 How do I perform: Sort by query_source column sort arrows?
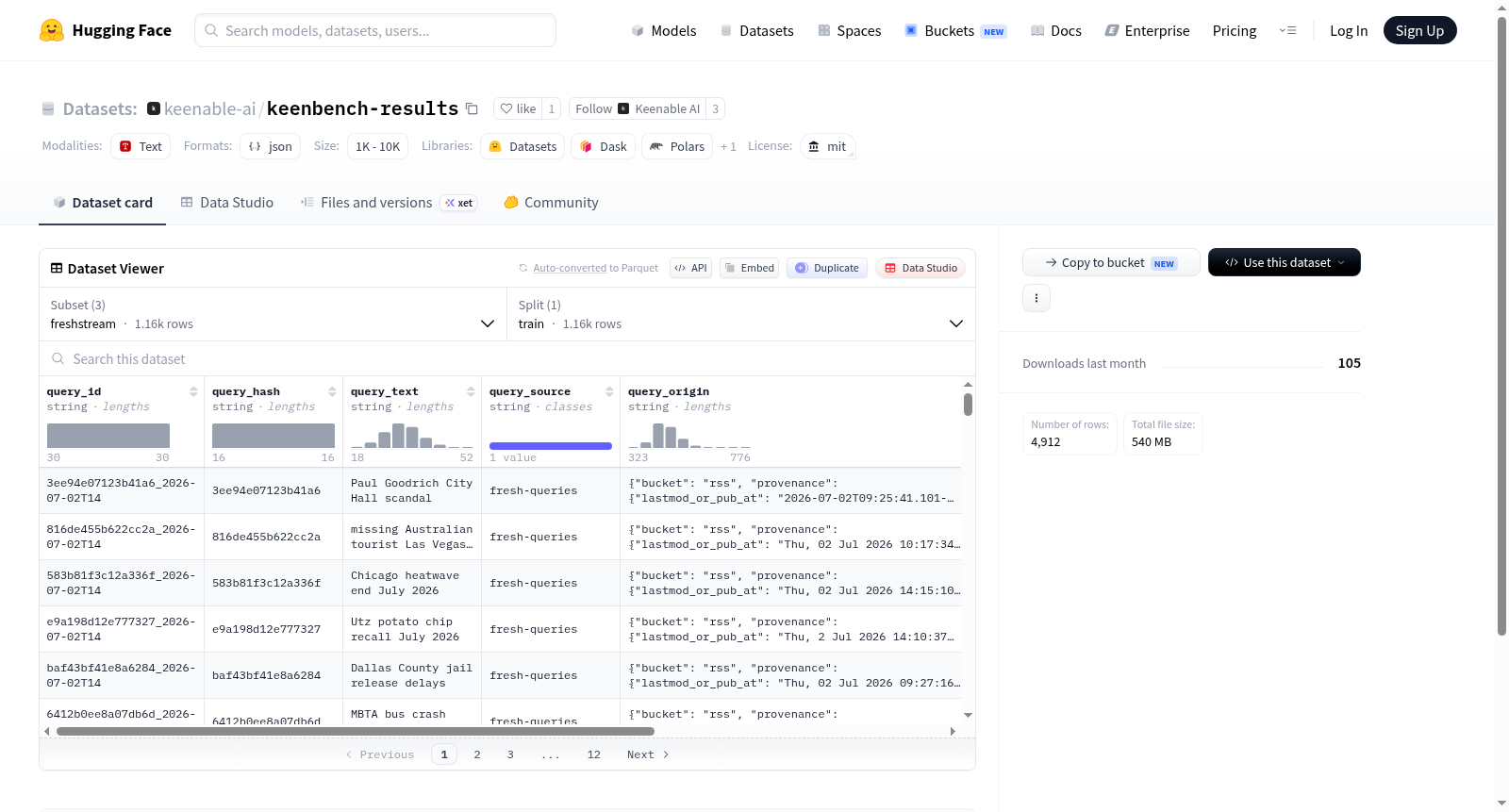[609, 391]
